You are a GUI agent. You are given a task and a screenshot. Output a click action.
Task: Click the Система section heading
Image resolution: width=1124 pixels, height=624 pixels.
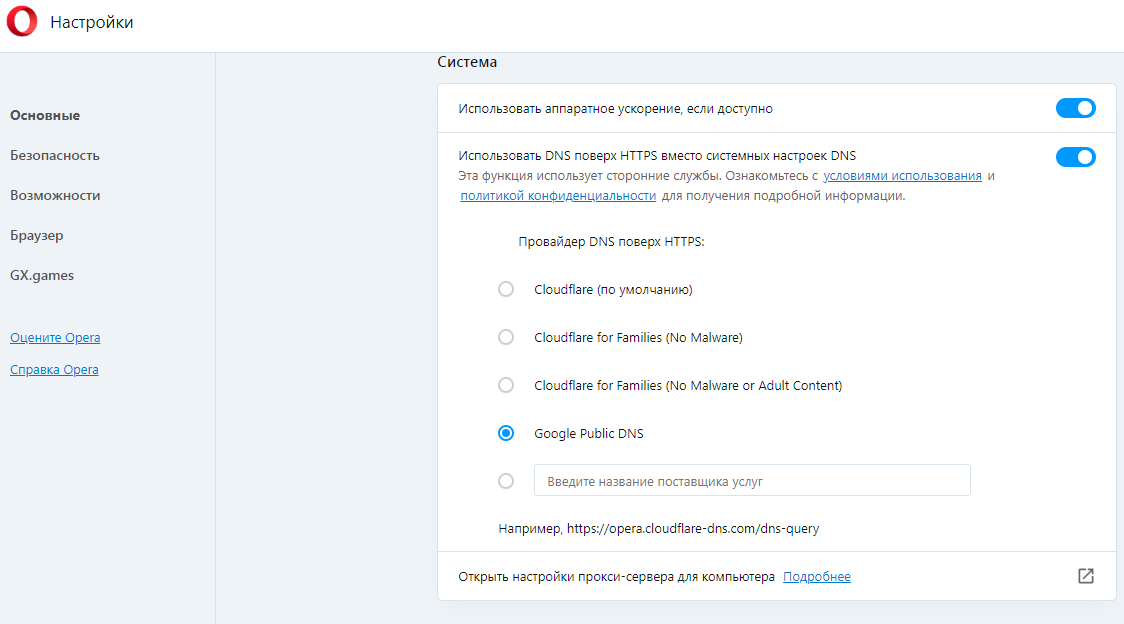point(467,62)
